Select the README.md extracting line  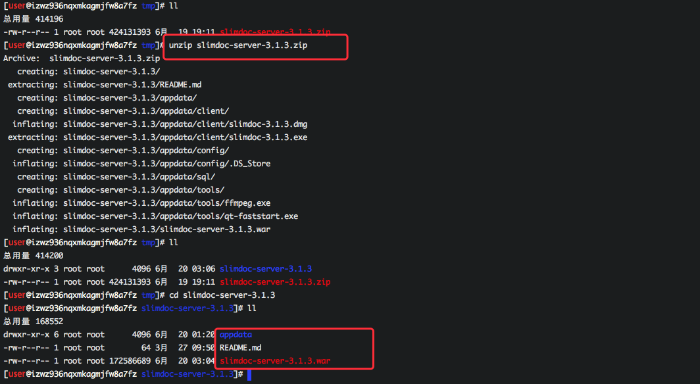tap(104, 85)
